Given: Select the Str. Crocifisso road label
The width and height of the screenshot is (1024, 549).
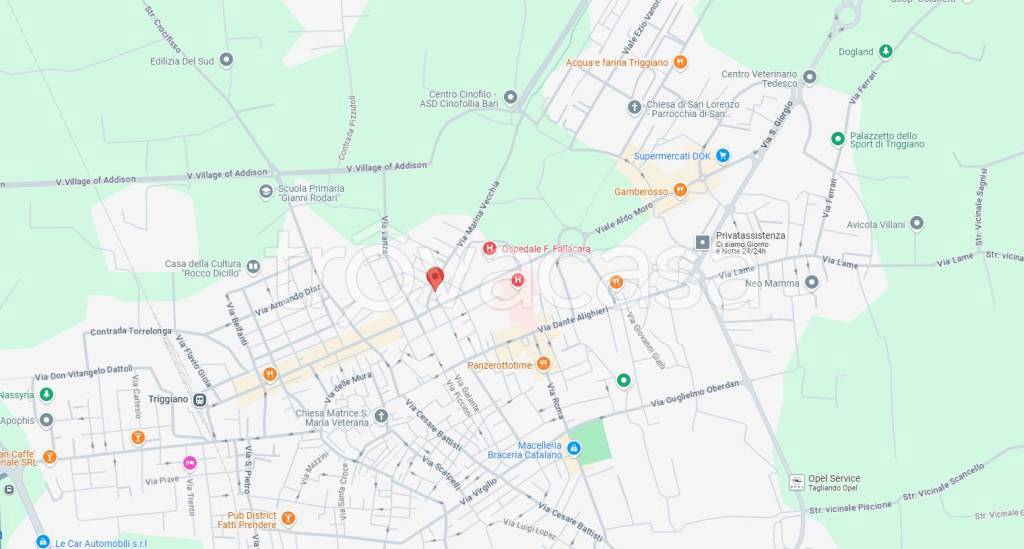Looking at the screenshot, I should [x=162, y=29].
